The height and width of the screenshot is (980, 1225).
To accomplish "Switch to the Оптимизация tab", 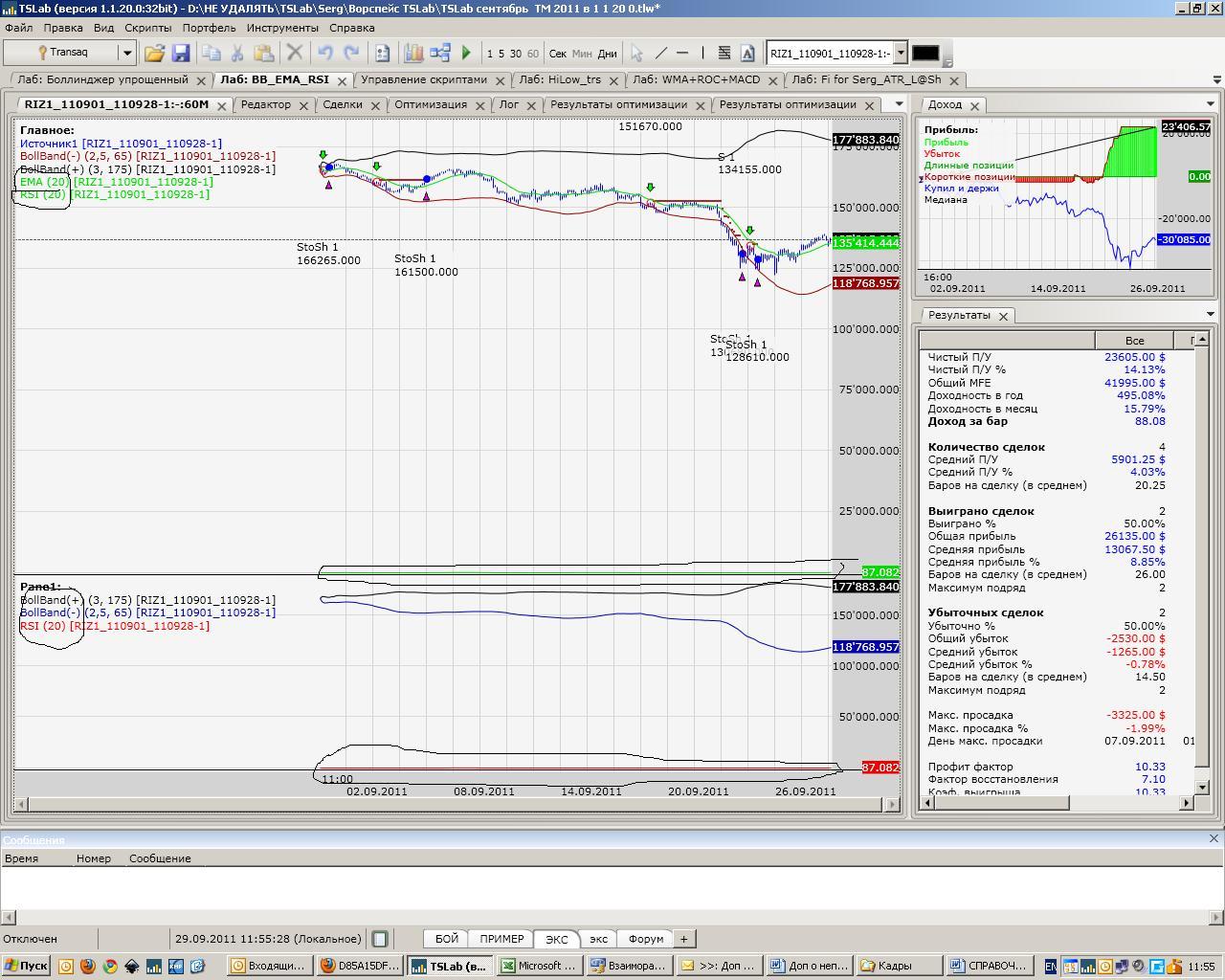I will [430, 104].
